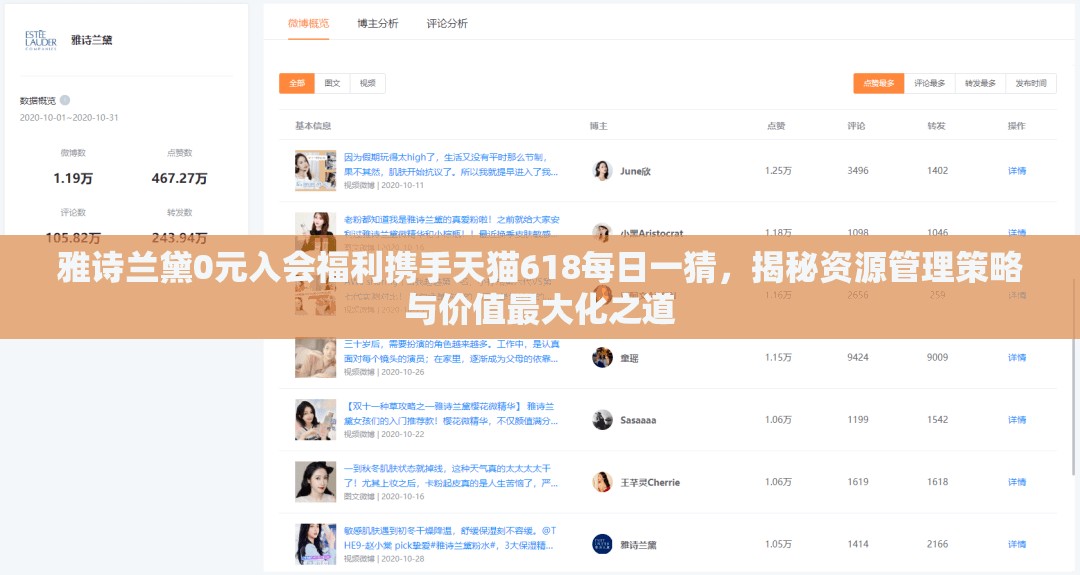Click the 2166 reposts cell
The height and width of the screenshot is (575, 1080).
[x=937, y=544]
